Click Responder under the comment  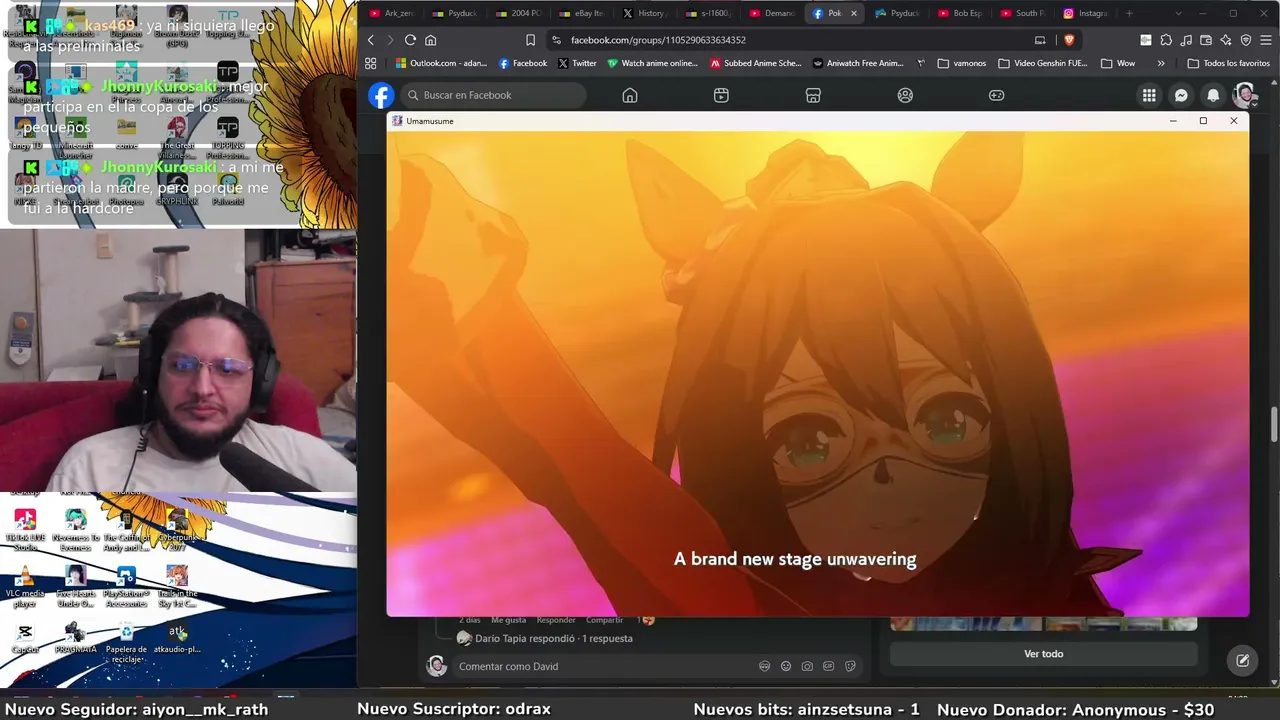pos(556,620)
